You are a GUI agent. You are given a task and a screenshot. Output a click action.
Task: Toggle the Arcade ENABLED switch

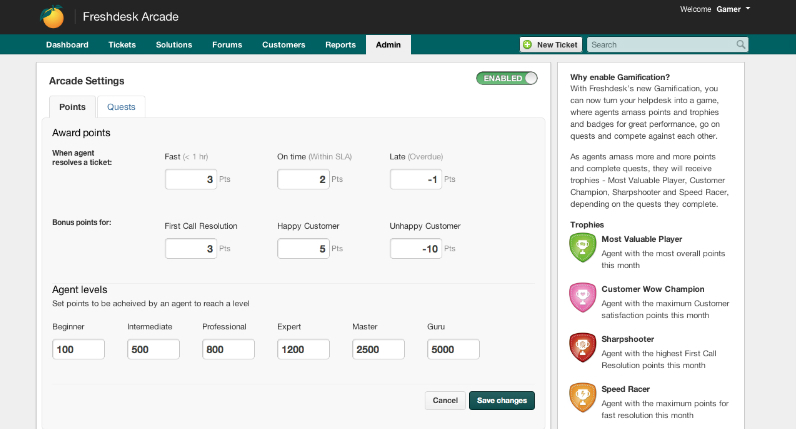(x=507, y=78)
